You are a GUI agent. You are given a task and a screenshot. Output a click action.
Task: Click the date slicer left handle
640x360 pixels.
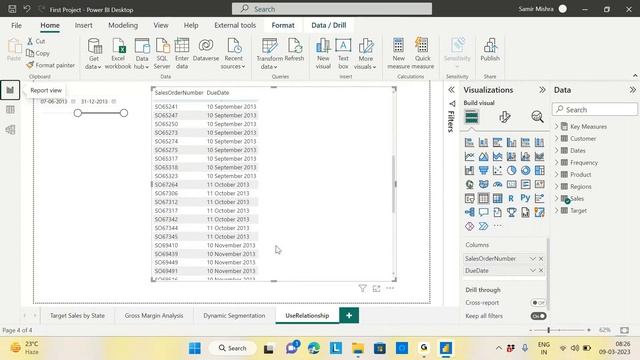[78, 113]
